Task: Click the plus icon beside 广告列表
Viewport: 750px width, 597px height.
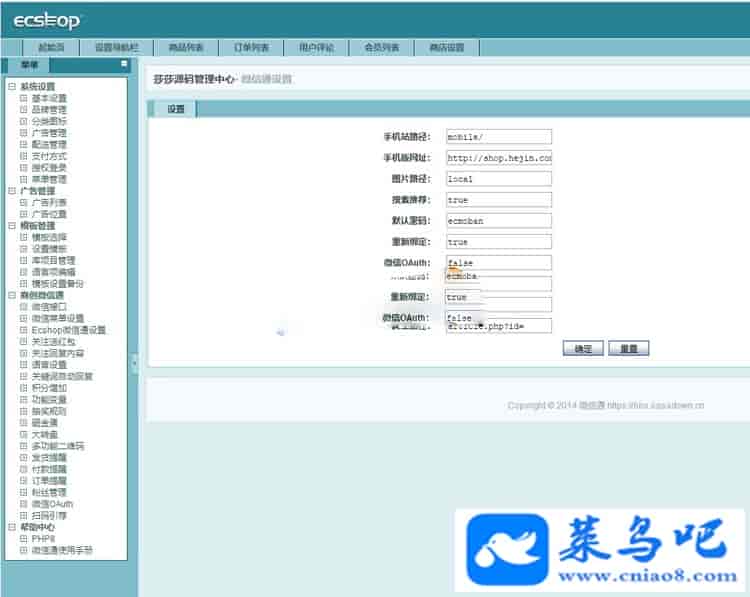Action: click(x=24, y=202)
